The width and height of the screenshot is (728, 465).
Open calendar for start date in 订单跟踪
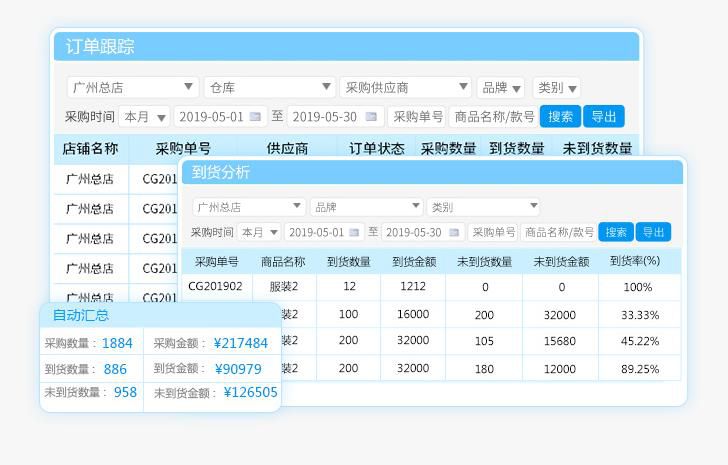[255, 117]
